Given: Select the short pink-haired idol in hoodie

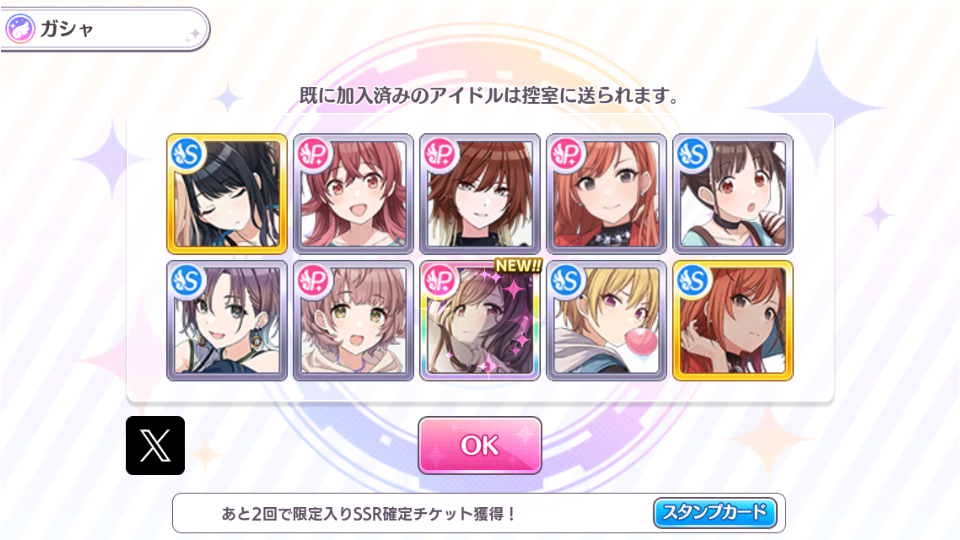Looking at the screenshot, I should tap(353, 320).
